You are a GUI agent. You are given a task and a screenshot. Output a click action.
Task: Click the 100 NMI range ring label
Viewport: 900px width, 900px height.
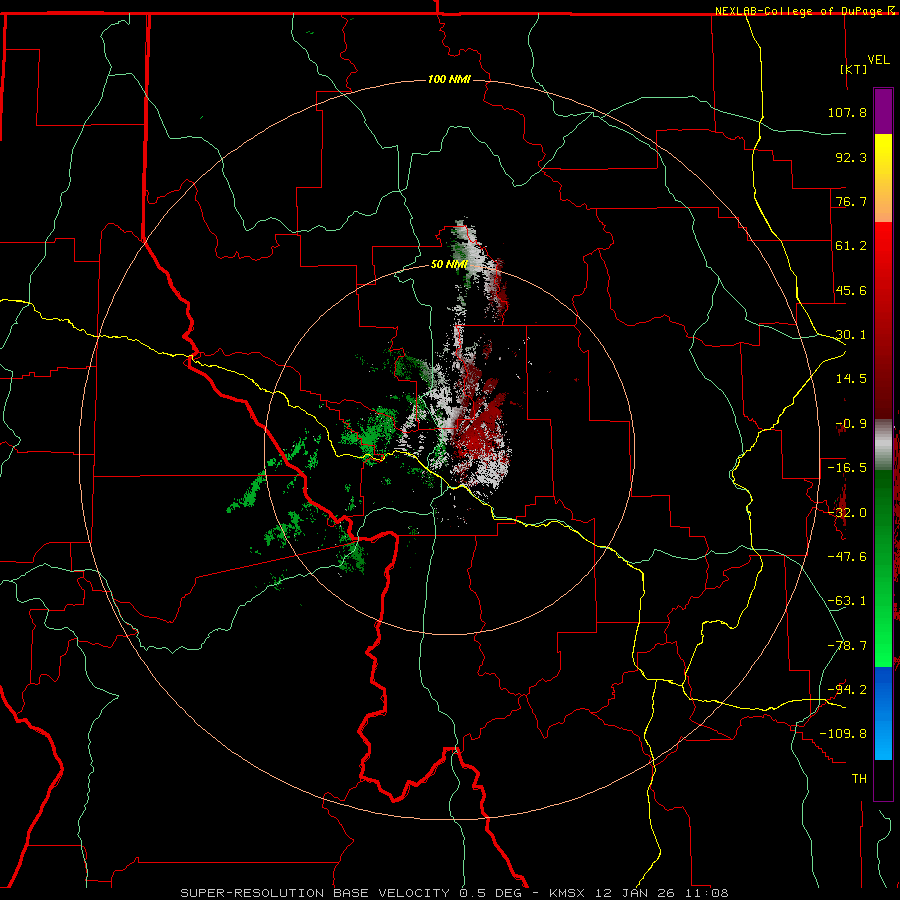pos(449,79)
